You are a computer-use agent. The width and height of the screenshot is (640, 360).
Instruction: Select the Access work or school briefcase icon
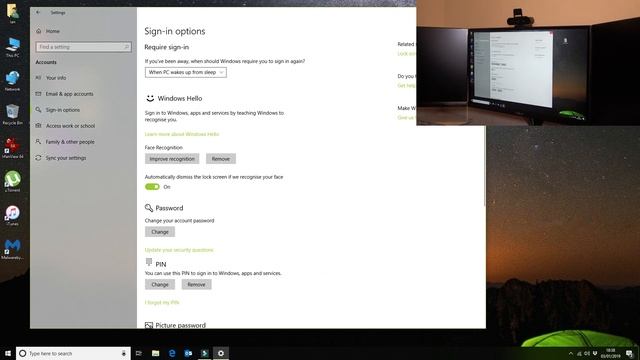pyautogui.click(x=38, y=126)
